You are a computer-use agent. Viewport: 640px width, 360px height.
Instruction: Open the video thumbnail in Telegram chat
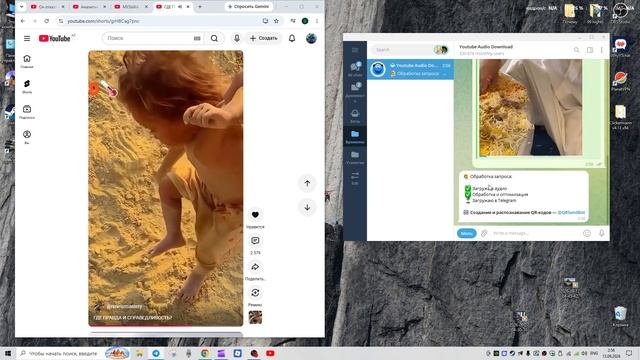pyautogui.click(x=531, y=107)
